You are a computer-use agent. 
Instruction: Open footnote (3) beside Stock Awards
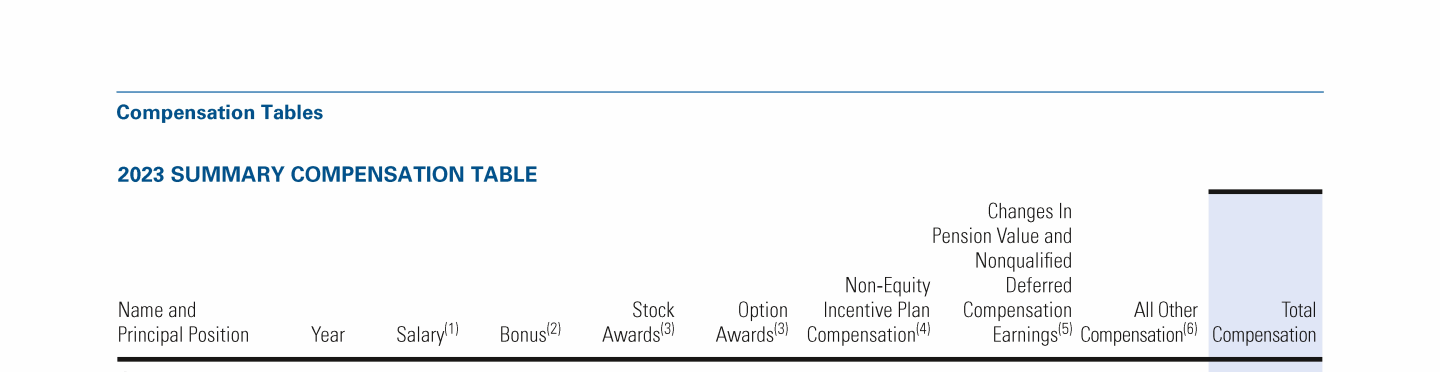pos(667,329)
